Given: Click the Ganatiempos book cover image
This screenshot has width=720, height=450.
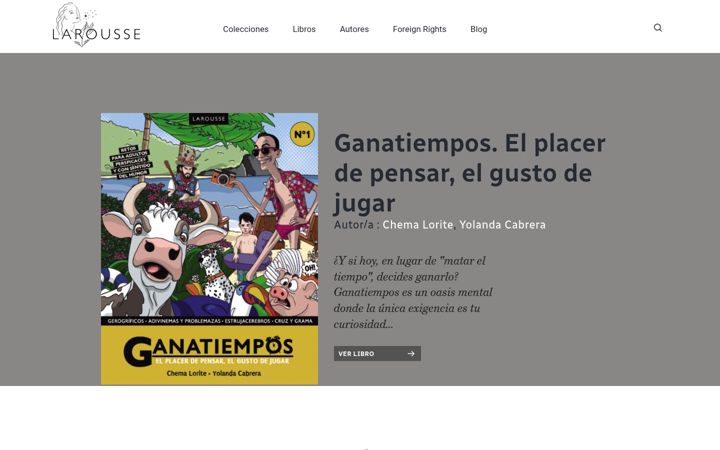Looking at the screenshot, I should tap(209, 248).
